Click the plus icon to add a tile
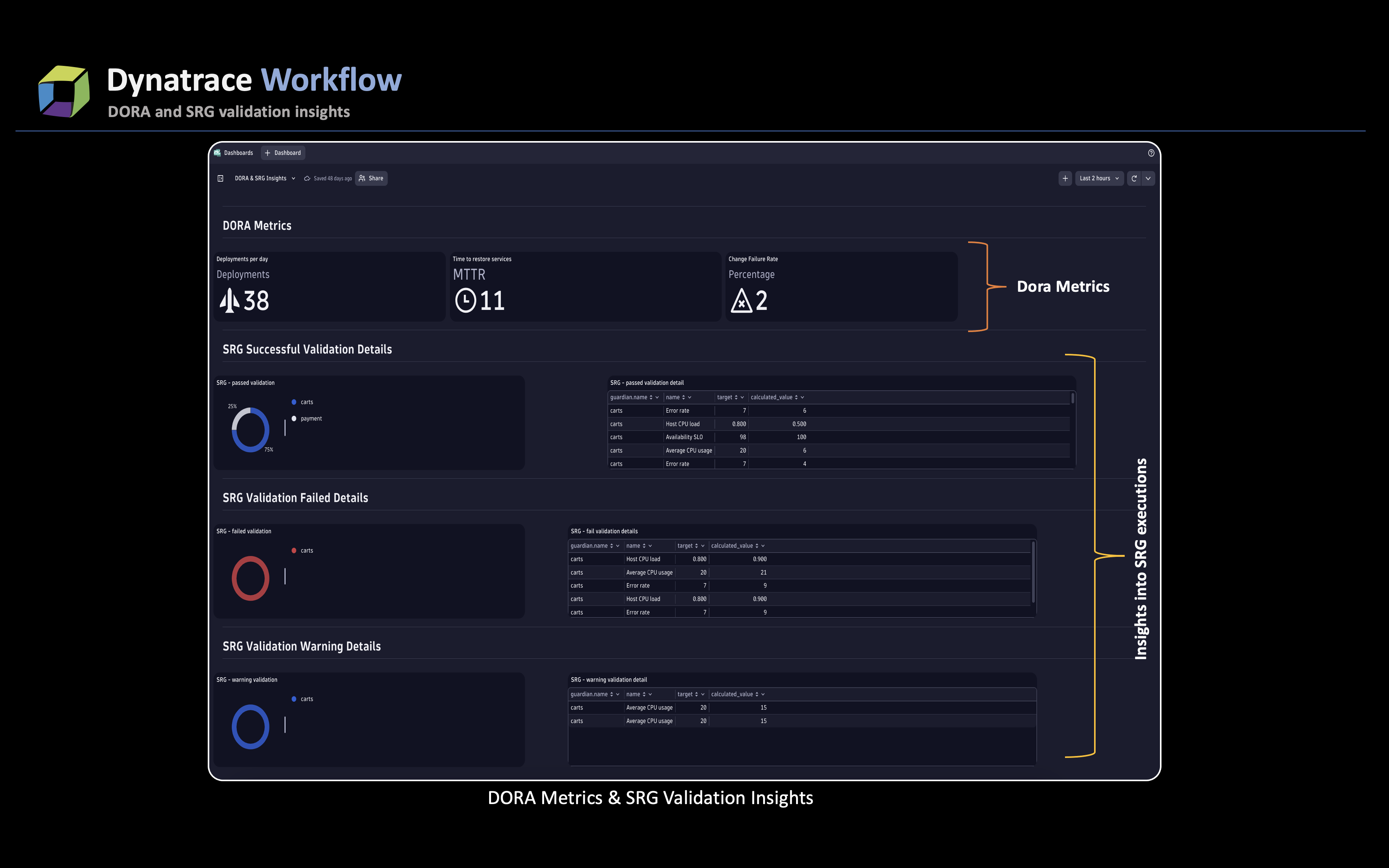 pyautogui.click(x=1065, y=179)
